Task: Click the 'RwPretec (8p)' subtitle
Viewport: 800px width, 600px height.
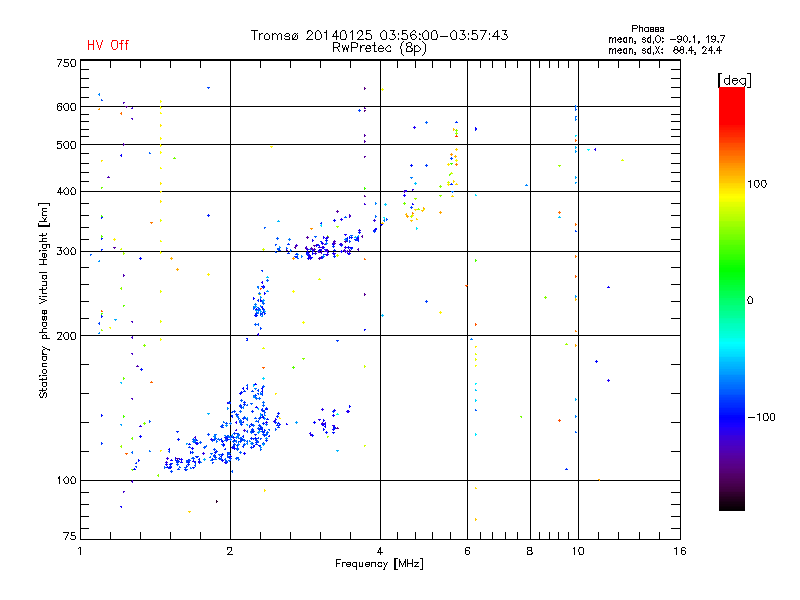Action: coord(379,48)
